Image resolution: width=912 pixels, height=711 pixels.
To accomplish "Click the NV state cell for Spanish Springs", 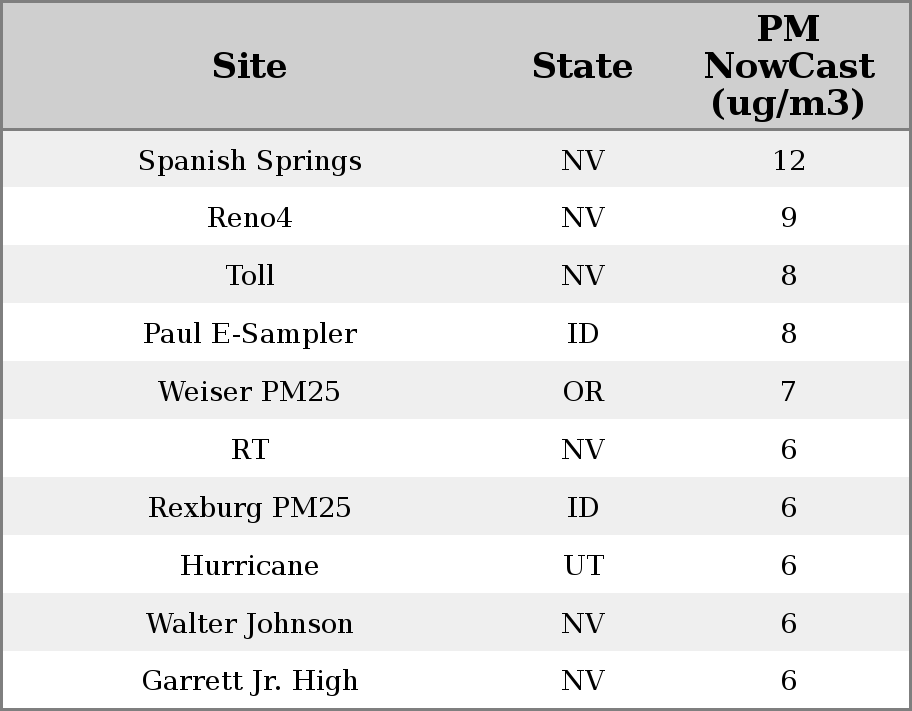I will point(582,161).
